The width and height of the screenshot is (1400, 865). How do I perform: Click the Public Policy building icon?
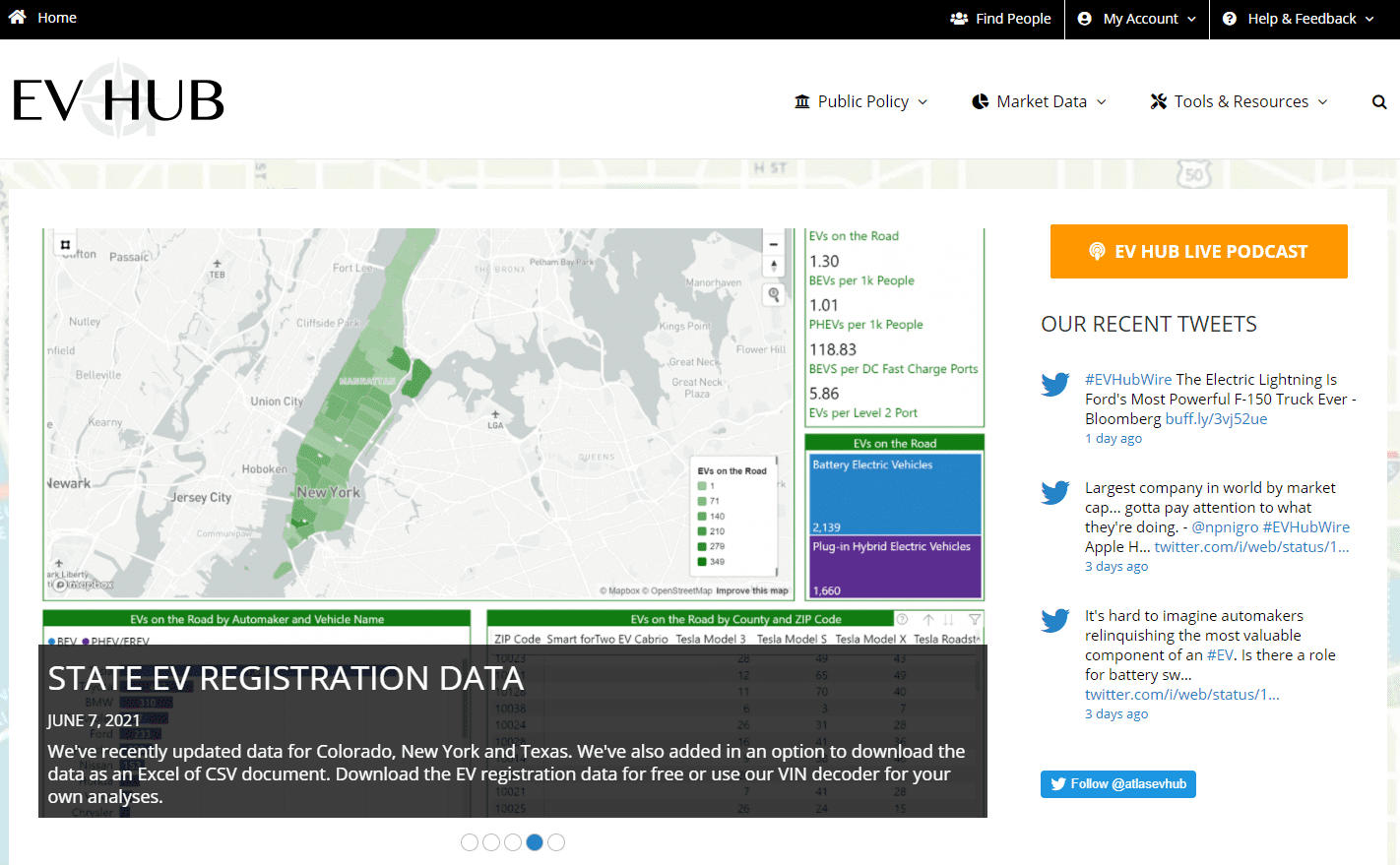click(802, 101)
